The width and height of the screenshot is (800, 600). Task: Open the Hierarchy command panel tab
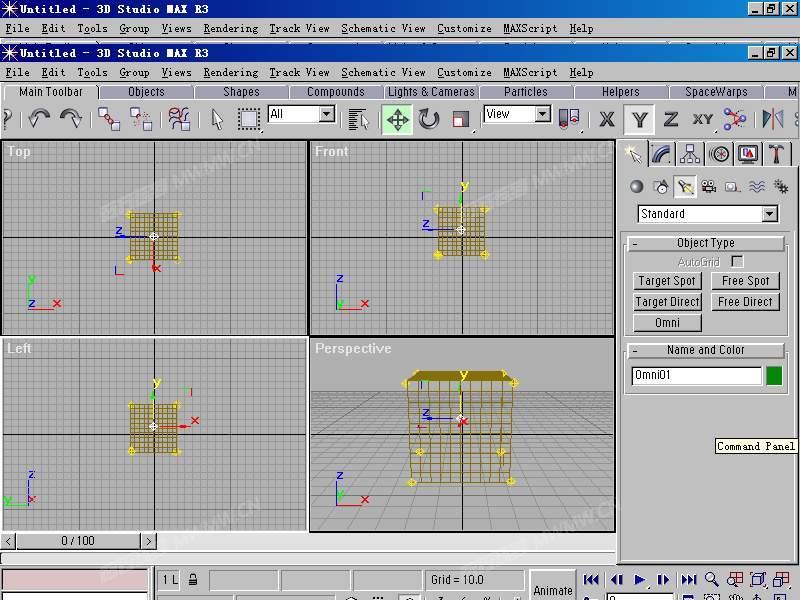pyautogui.click(x=690, y=154)
